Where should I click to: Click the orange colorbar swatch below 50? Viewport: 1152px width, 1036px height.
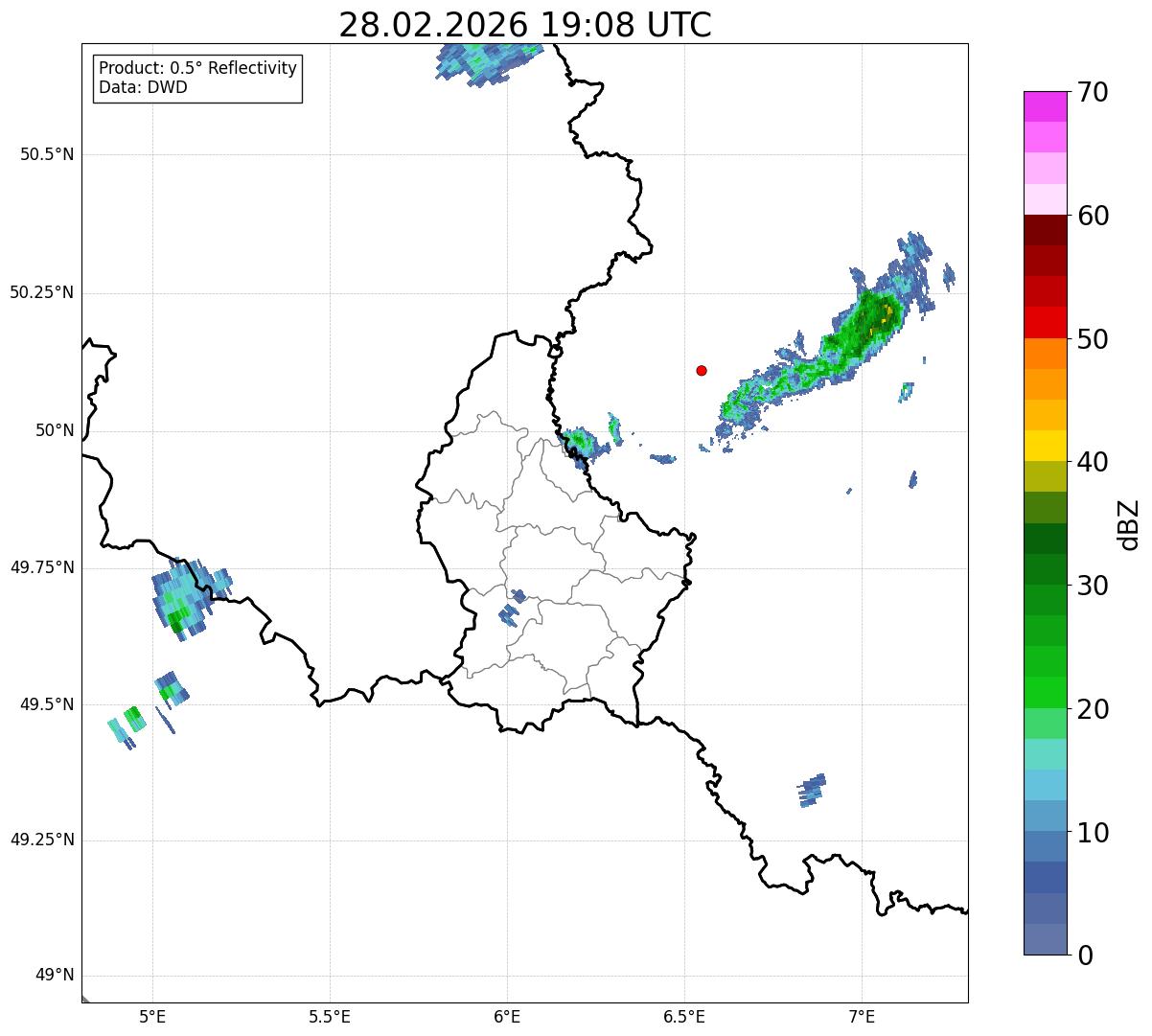pos(1046,354)
